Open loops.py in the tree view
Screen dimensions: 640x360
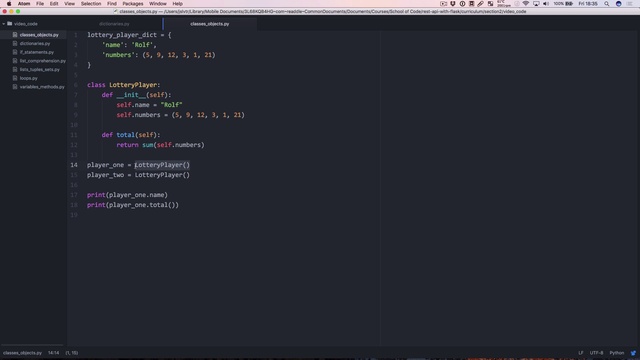[x=29, y=78]
